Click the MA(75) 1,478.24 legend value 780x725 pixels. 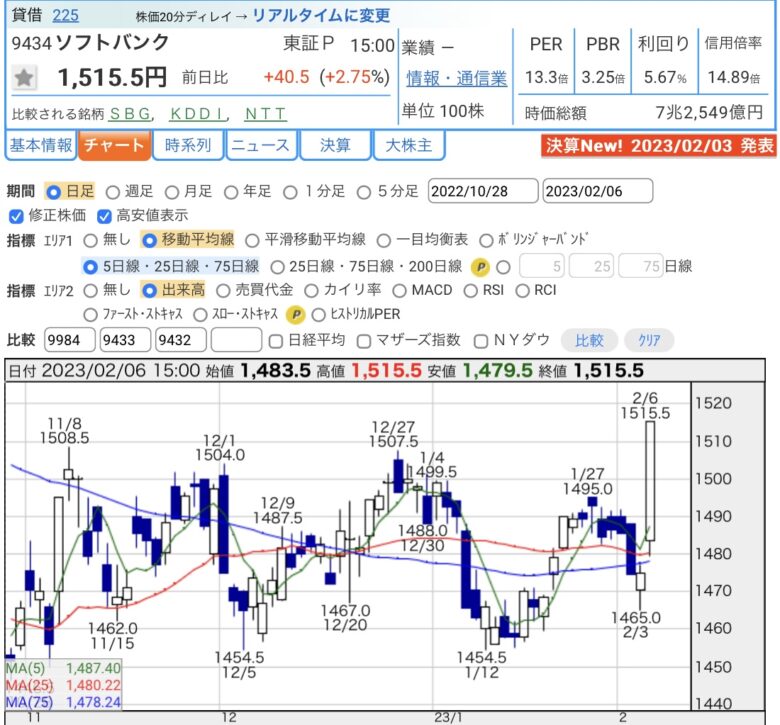(93, 702)
